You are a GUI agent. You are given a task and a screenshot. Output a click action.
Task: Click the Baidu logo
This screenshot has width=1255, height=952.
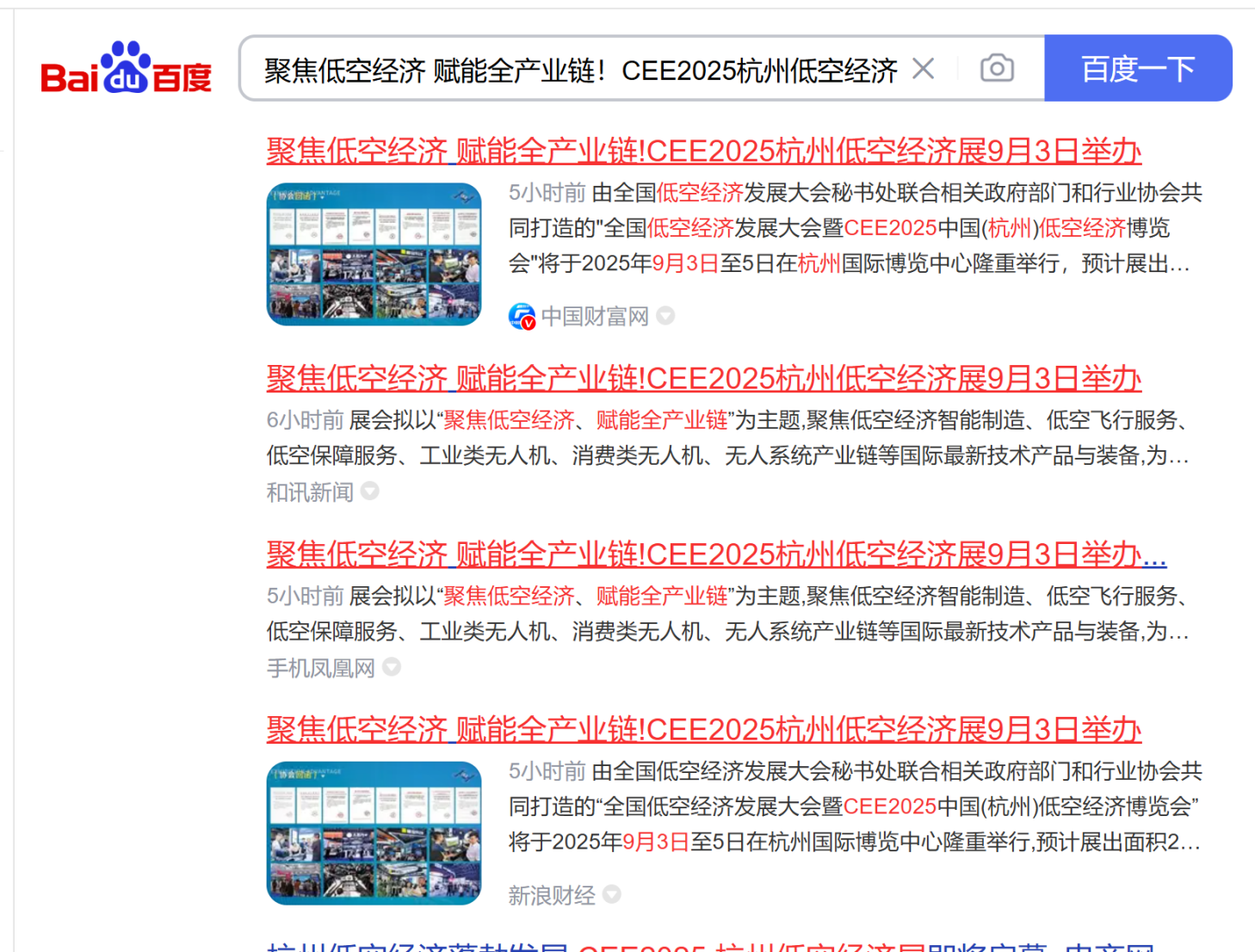click(x=127, y=69)
